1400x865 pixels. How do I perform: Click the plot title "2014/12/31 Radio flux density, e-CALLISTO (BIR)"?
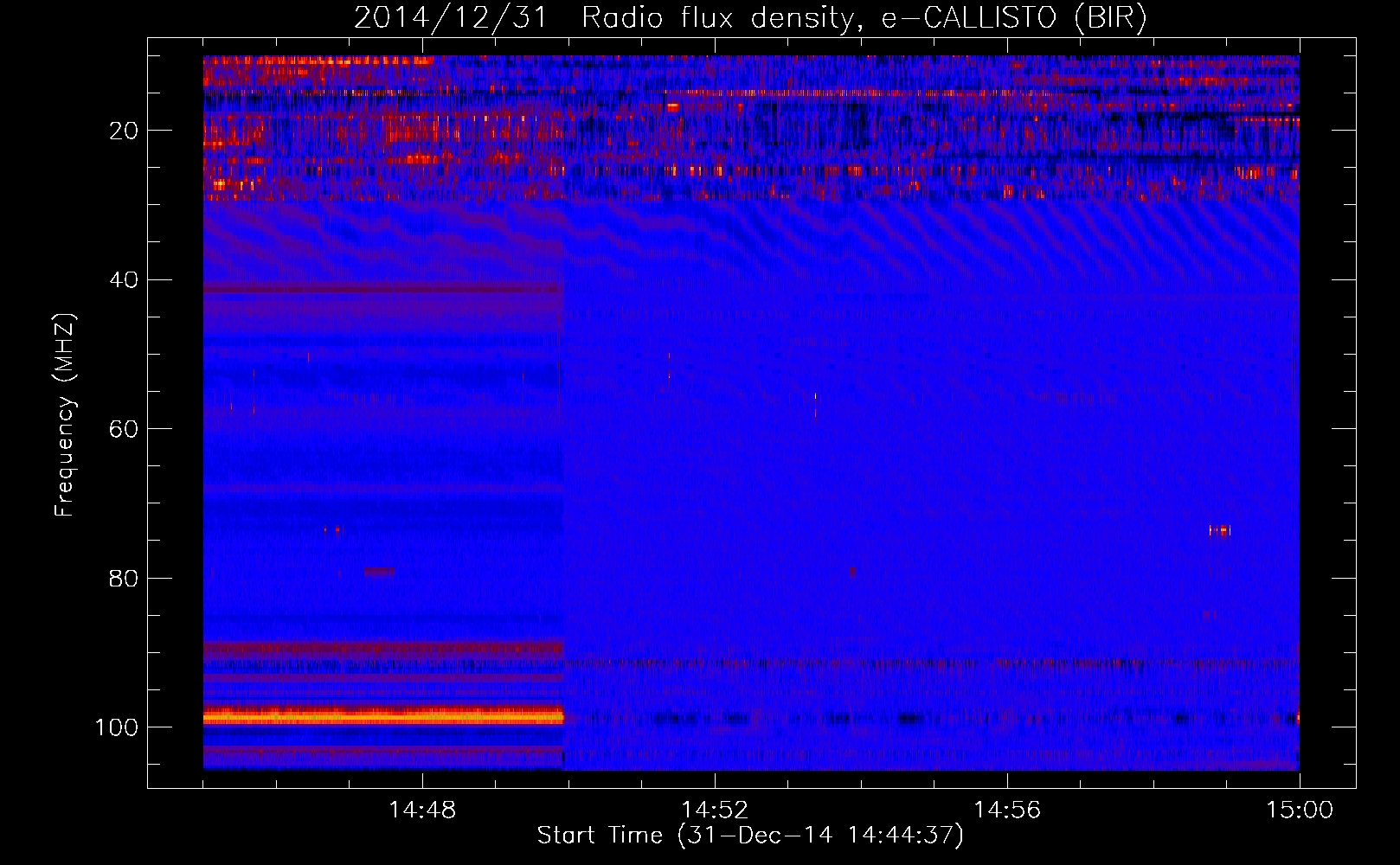pos(750,18)
